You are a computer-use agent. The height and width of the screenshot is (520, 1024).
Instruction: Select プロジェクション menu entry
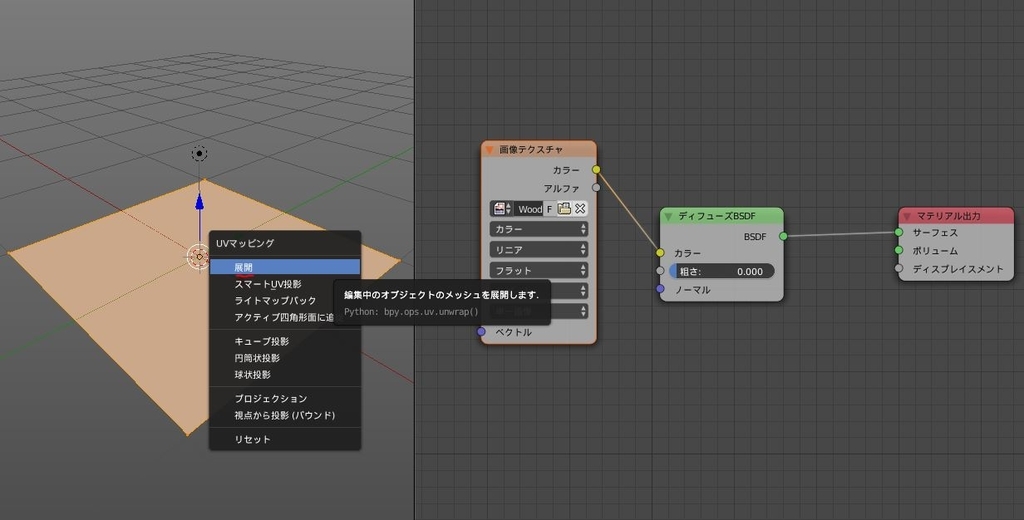coord(285,398)
